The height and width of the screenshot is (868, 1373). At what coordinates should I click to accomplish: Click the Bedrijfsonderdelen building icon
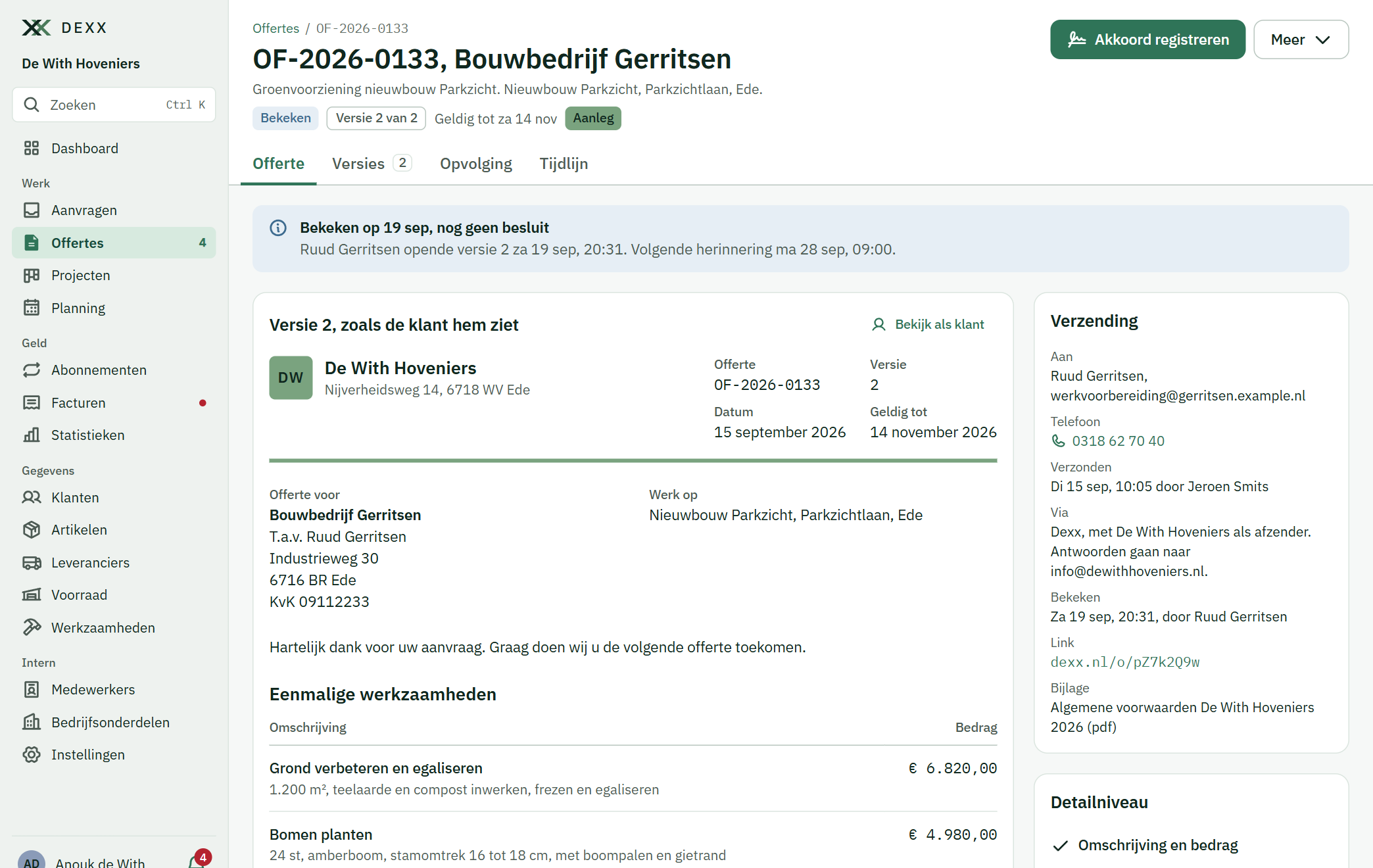click(x=31, y=722)
